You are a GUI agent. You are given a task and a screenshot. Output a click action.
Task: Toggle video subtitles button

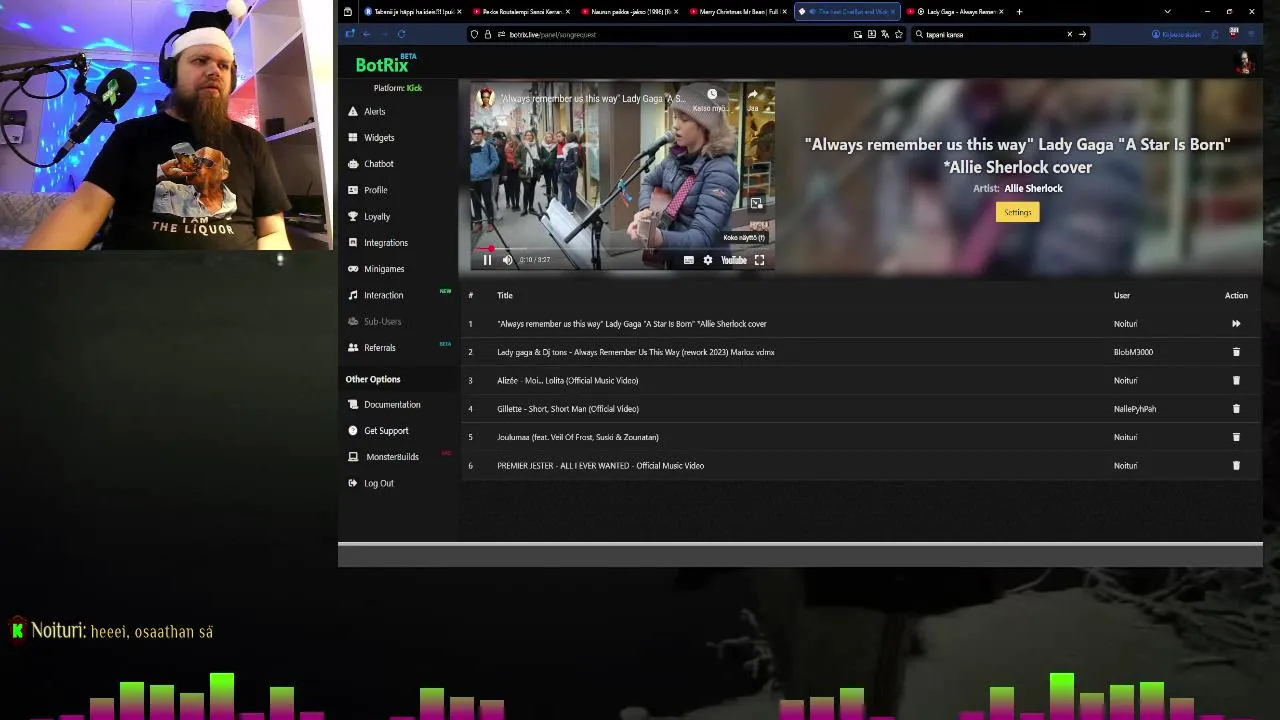coord(688,260)
